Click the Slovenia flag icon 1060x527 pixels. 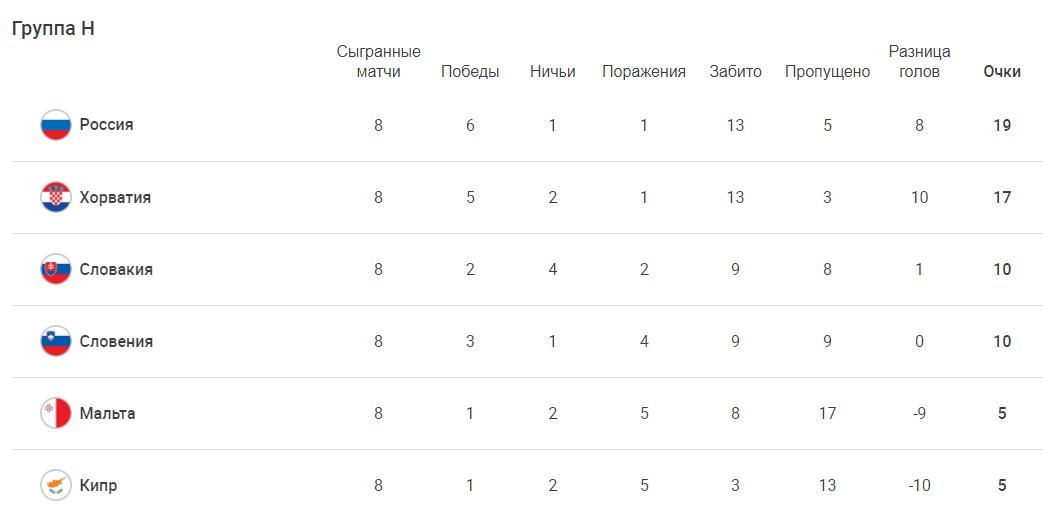pyautogui.click(x=55, y=341)
